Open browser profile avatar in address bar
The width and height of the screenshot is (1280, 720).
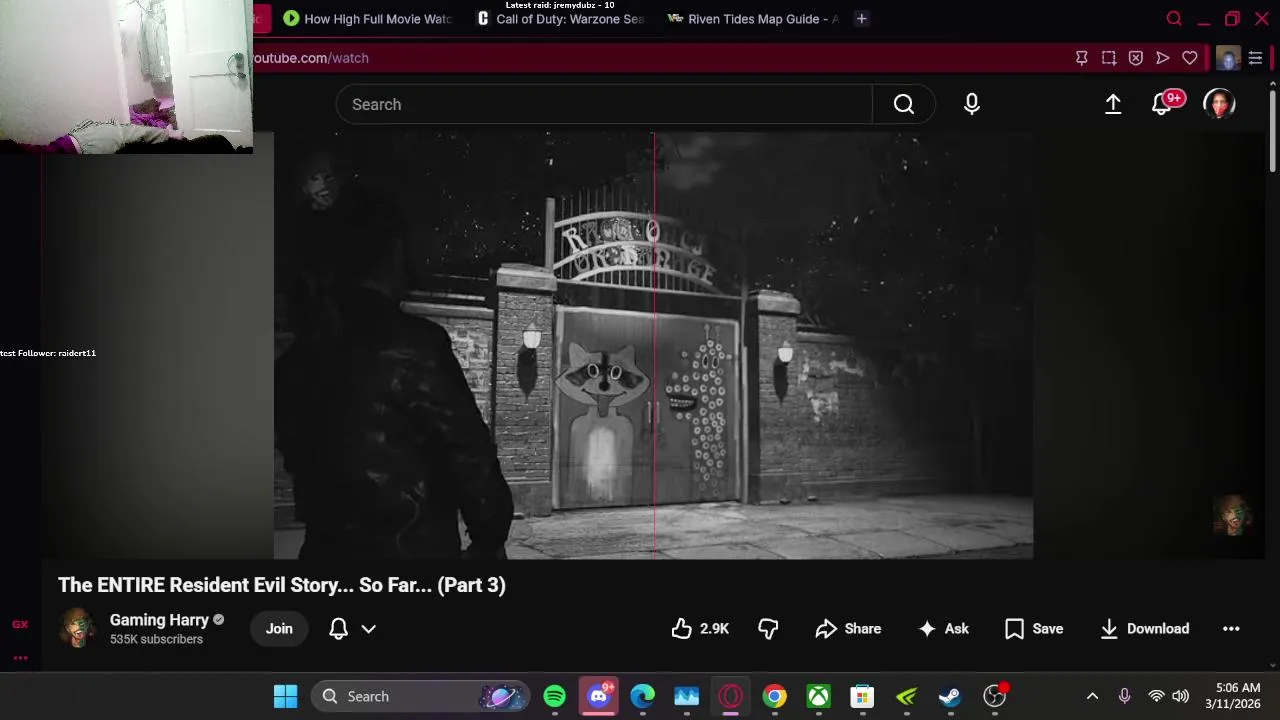point(1228,58)
